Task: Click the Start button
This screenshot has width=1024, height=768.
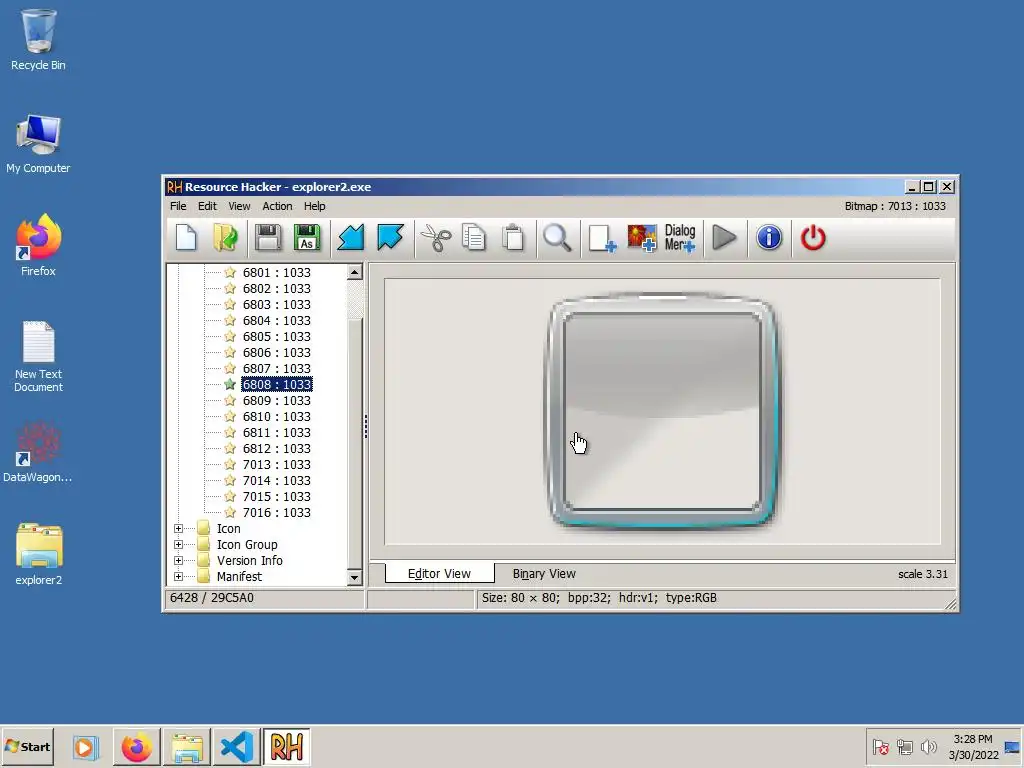Action: click(27, 746)
